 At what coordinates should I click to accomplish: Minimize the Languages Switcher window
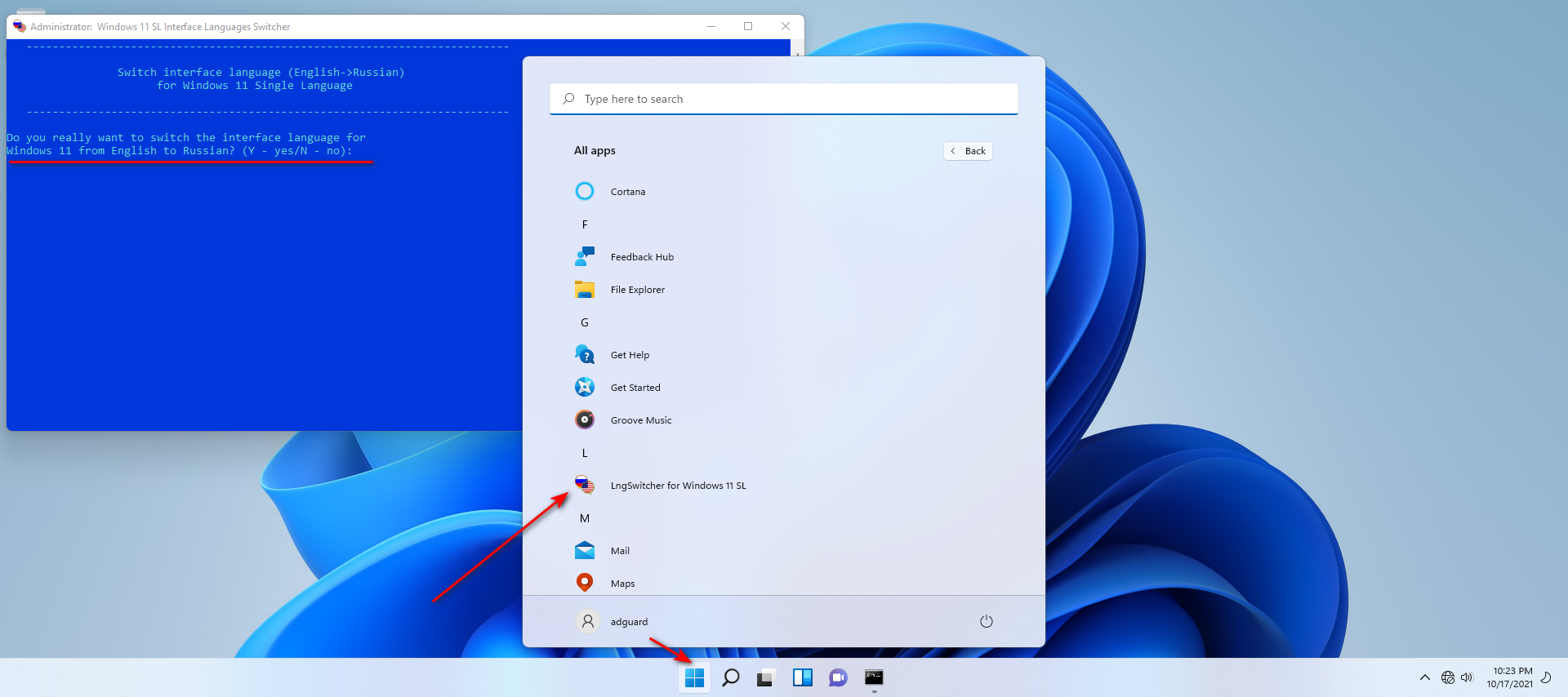(x=711, y=26)
